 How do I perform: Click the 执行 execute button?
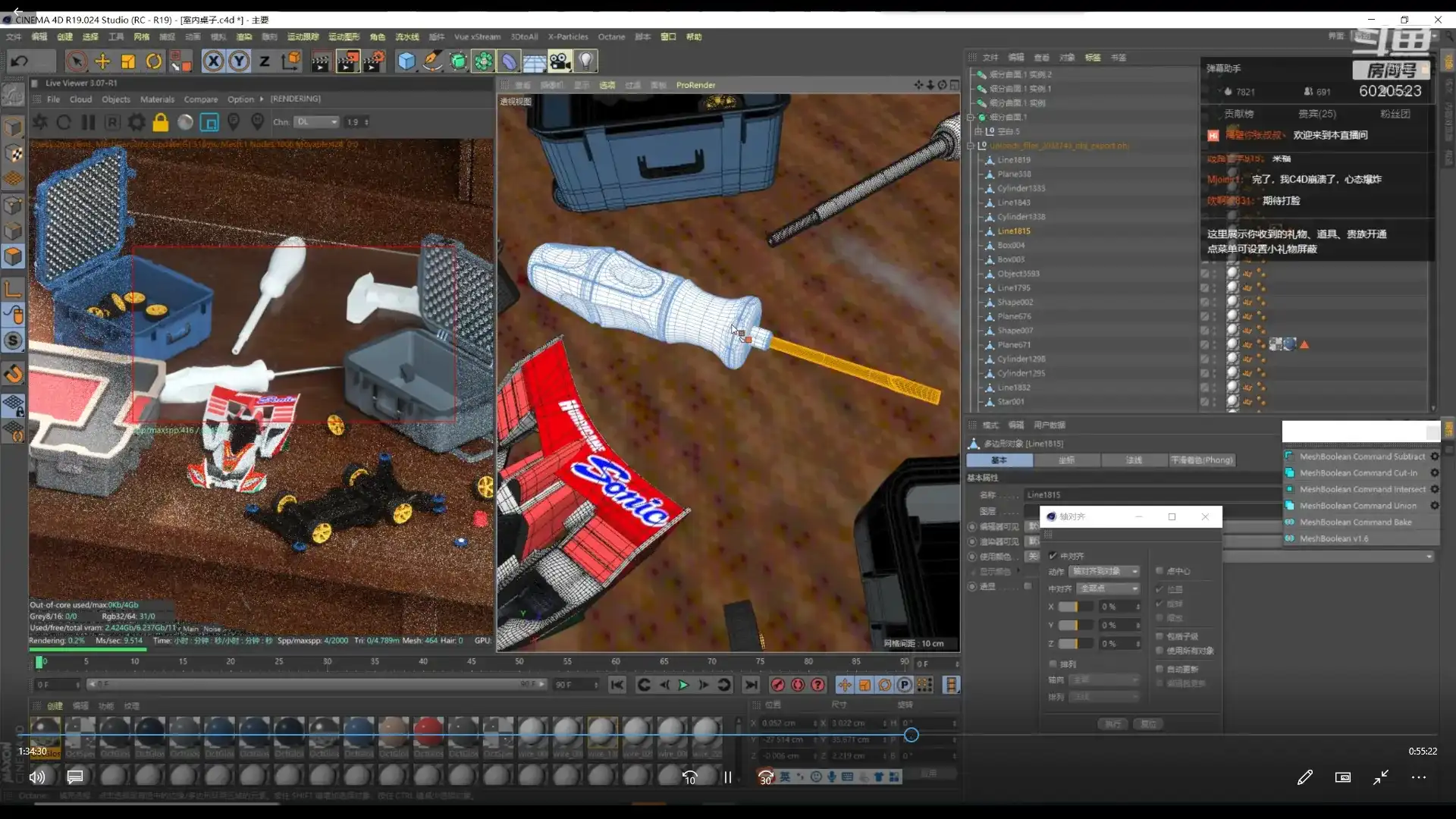pos(1112,724)
